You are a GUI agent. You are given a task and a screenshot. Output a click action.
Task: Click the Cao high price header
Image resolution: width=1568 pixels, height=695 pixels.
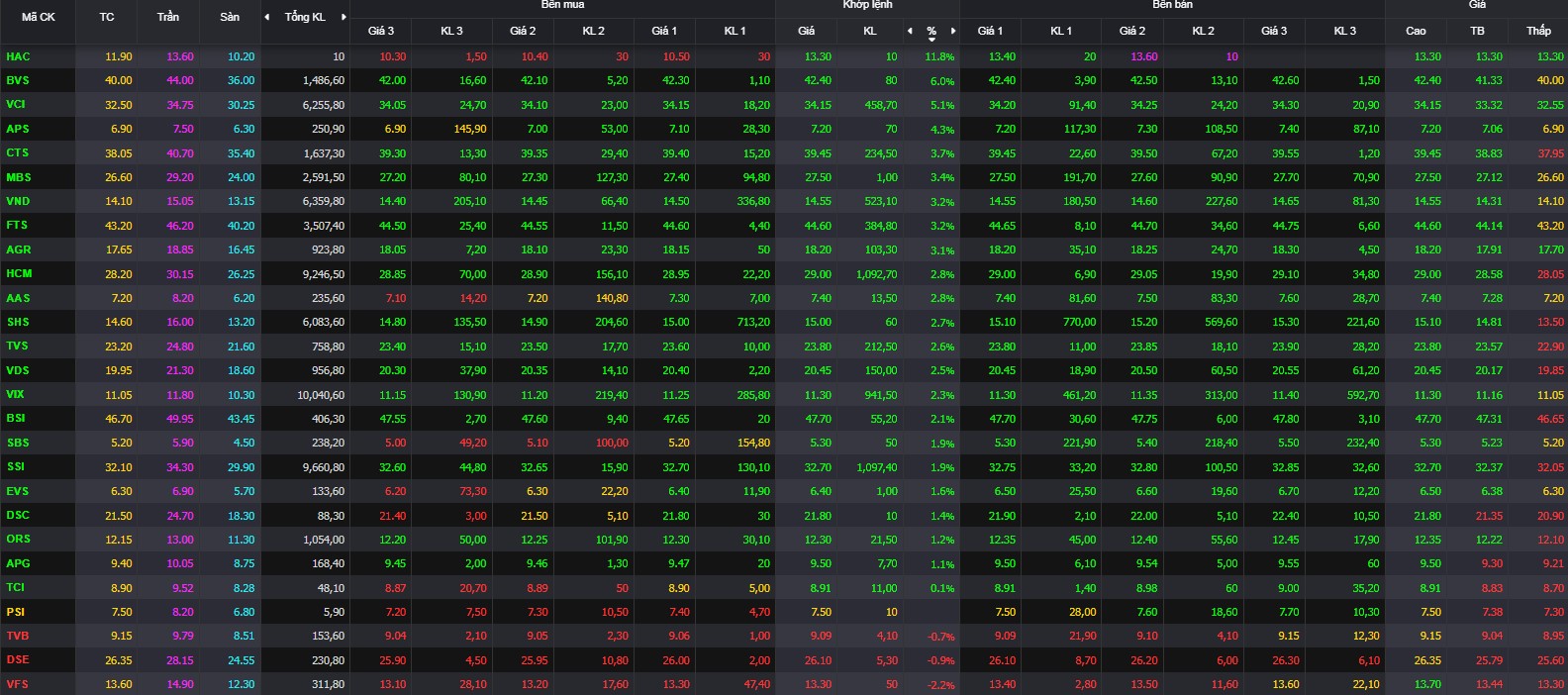coord(1417,31)
